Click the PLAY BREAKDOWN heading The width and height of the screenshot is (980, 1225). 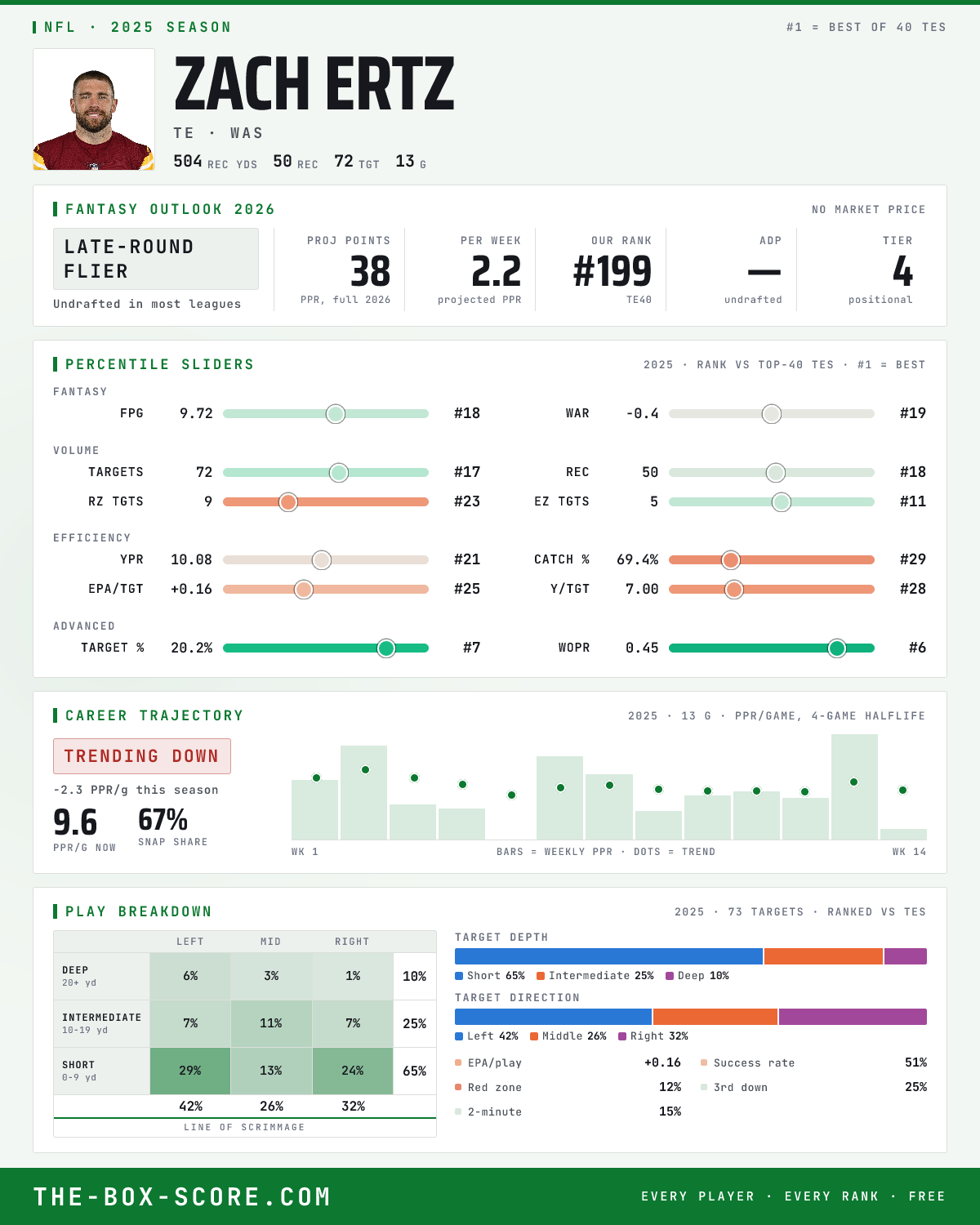coord(139,911)
